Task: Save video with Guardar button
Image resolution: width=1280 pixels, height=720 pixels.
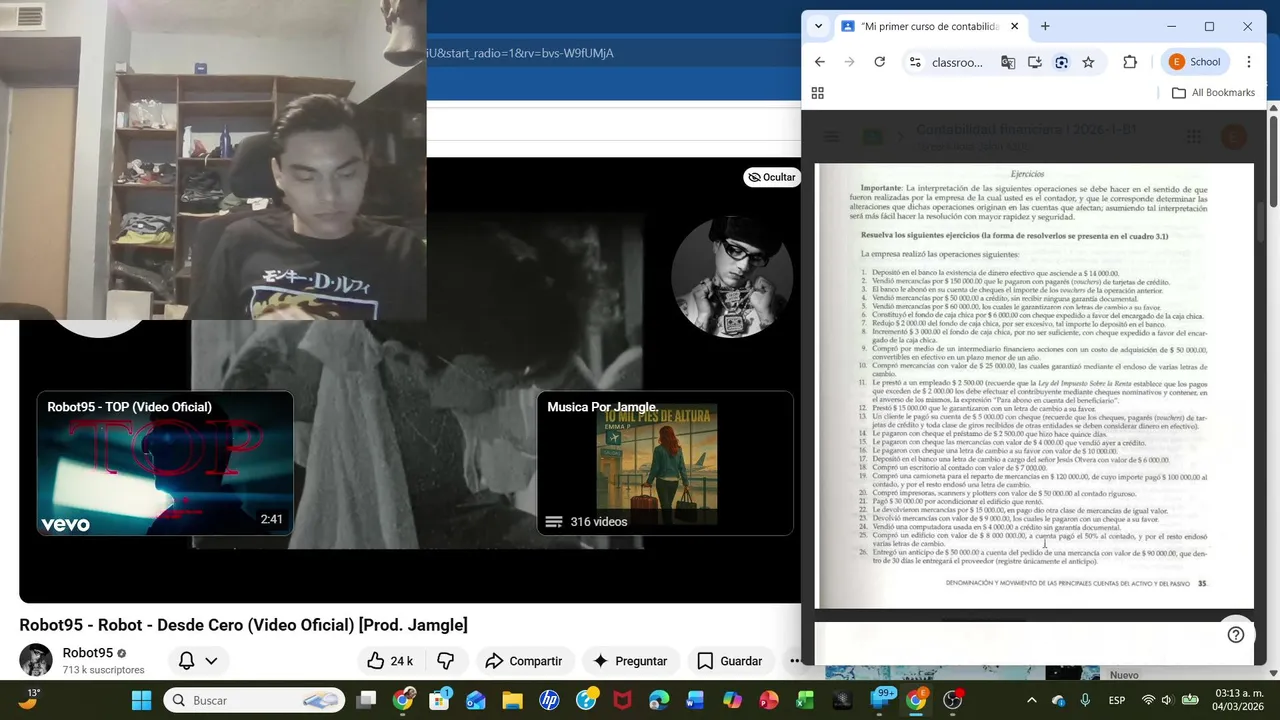Action: coord(730,661)
